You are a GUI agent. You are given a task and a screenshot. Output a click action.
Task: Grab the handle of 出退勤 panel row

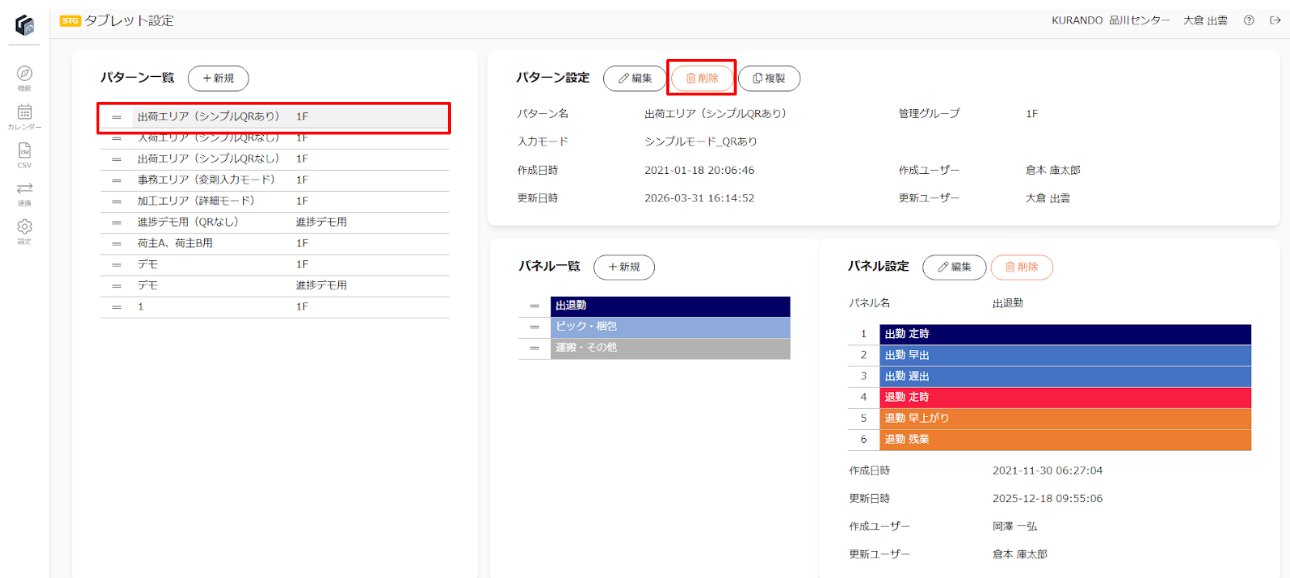(535, 306)
